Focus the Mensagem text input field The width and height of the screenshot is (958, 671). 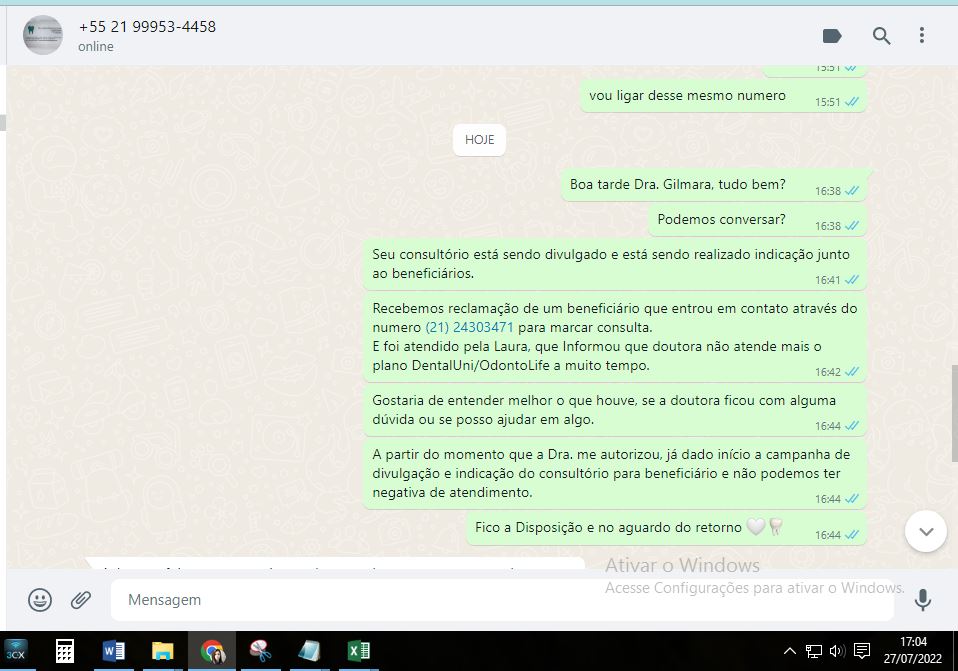pos(500,600)
